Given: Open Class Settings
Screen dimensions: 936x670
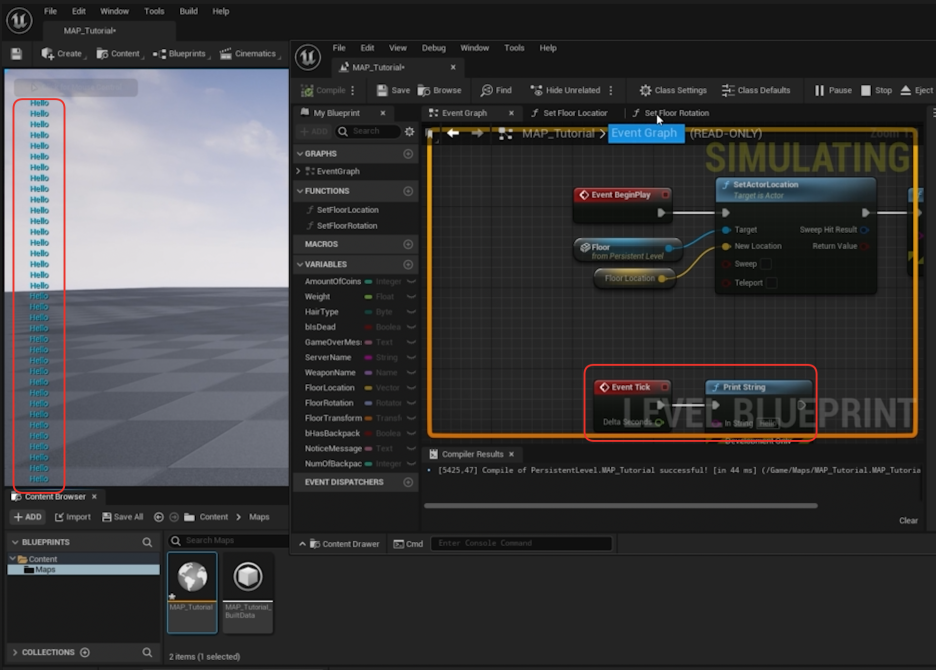Looking at the screenshot, I should point(673,90).
